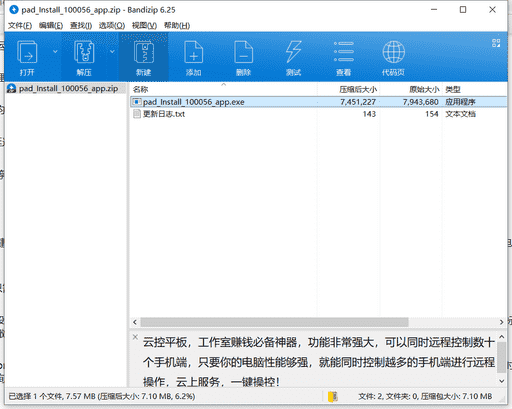Click the yellow archive icon in status bar
Viewport: 512px width, 409px height.
pos(332,396)
